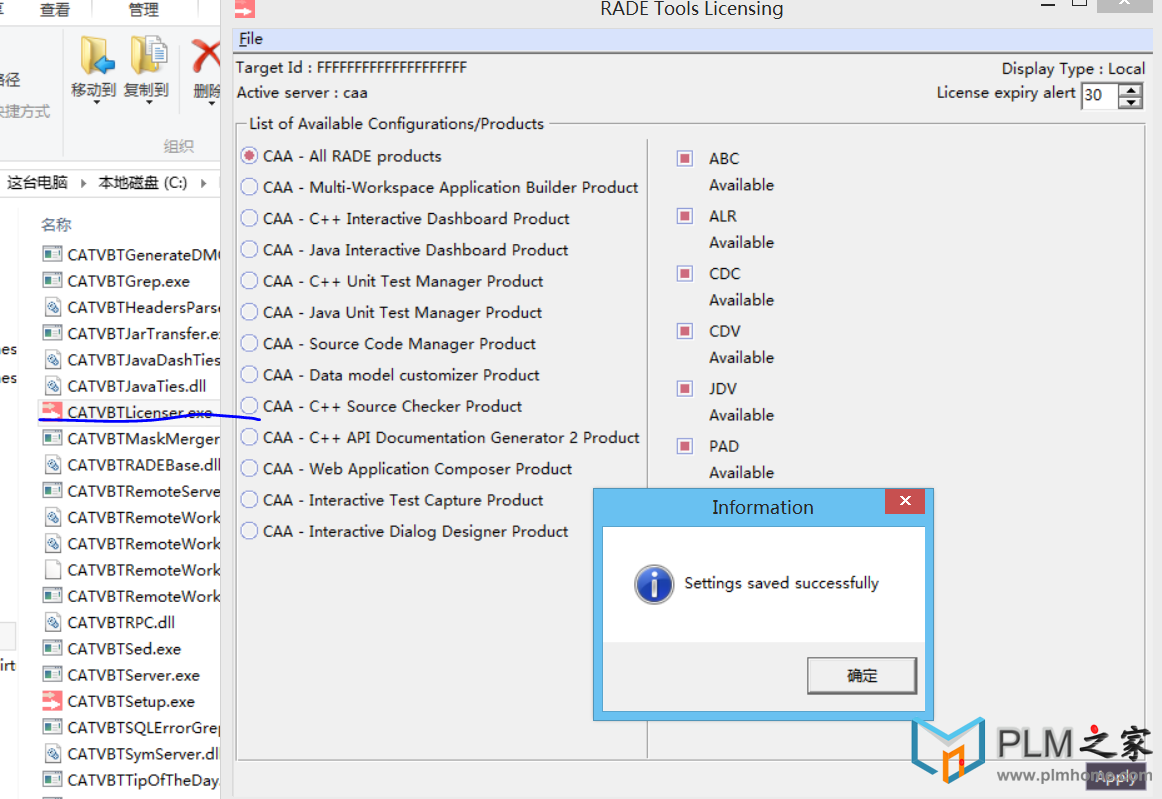Toggle the CDV license checkbox
Image resolution: width=1162 pixels, height=799 pixels.
tap(685, 331)
